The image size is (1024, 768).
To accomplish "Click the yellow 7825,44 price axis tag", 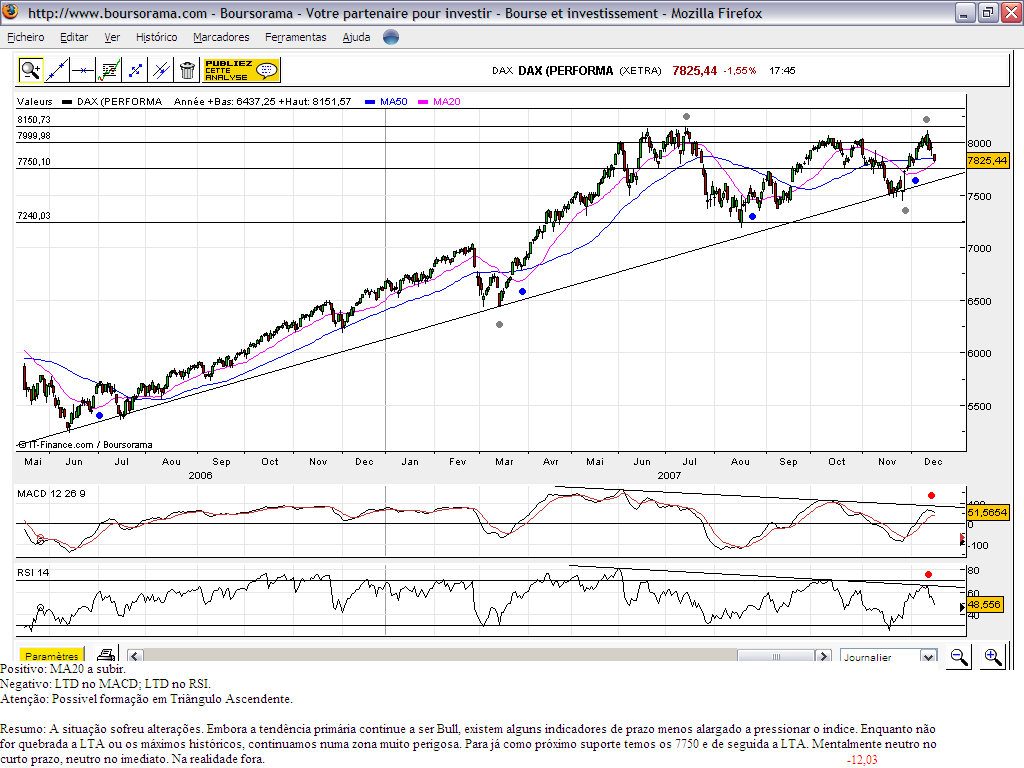I will point(987,161).
